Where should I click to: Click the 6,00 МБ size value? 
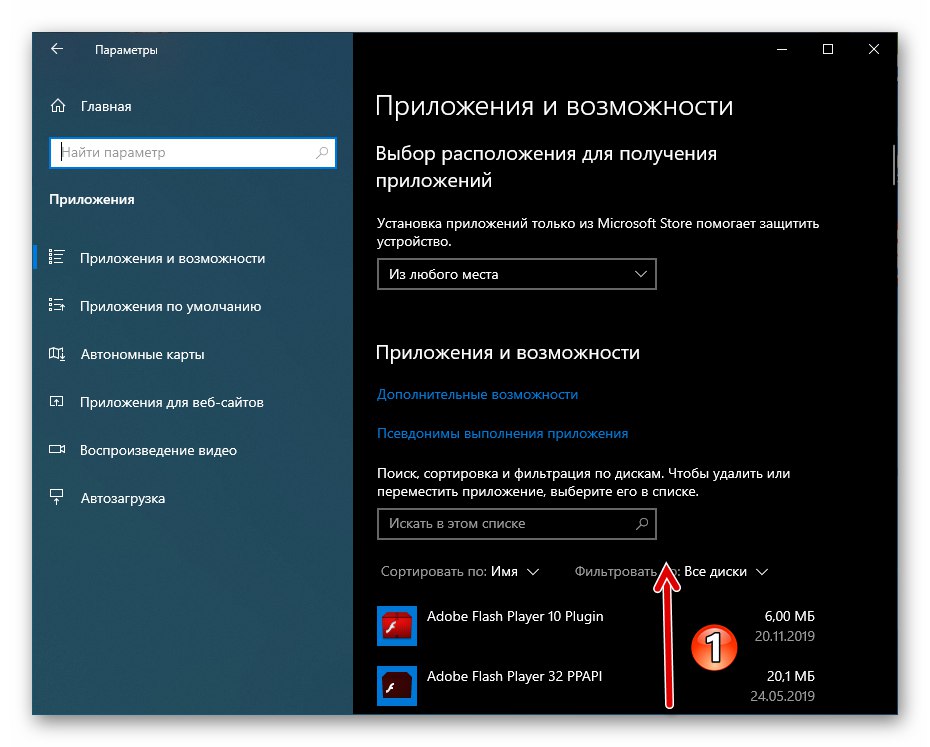(789, 616)
